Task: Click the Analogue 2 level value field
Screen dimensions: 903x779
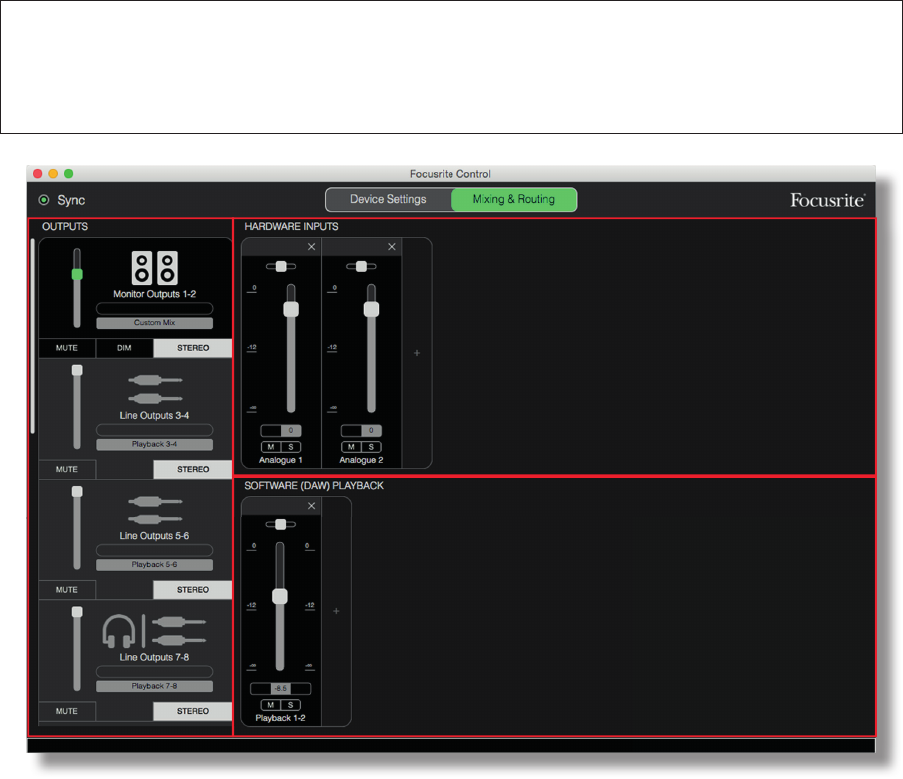Action: click(362, 431)
